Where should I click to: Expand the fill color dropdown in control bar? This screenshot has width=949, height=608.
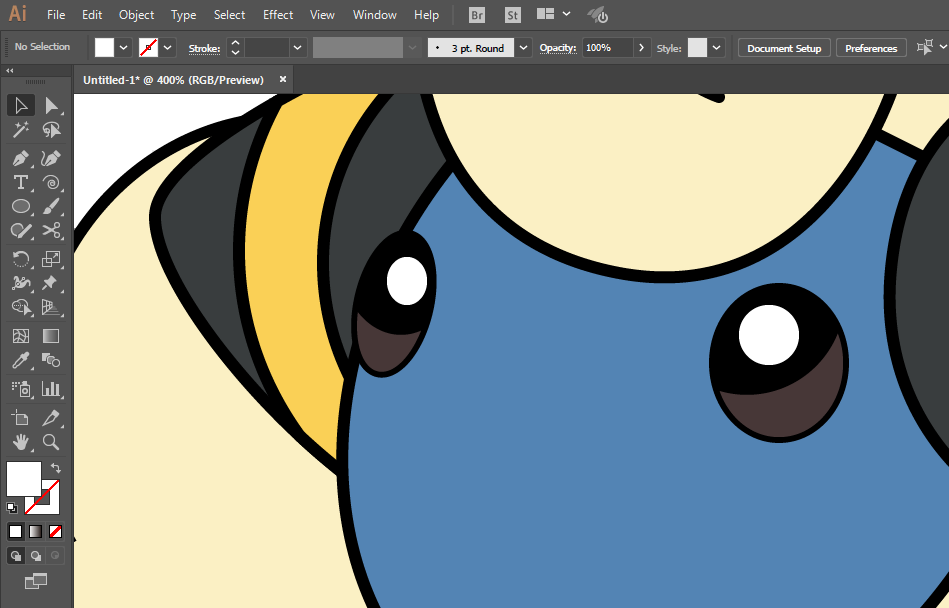(123, 48)
